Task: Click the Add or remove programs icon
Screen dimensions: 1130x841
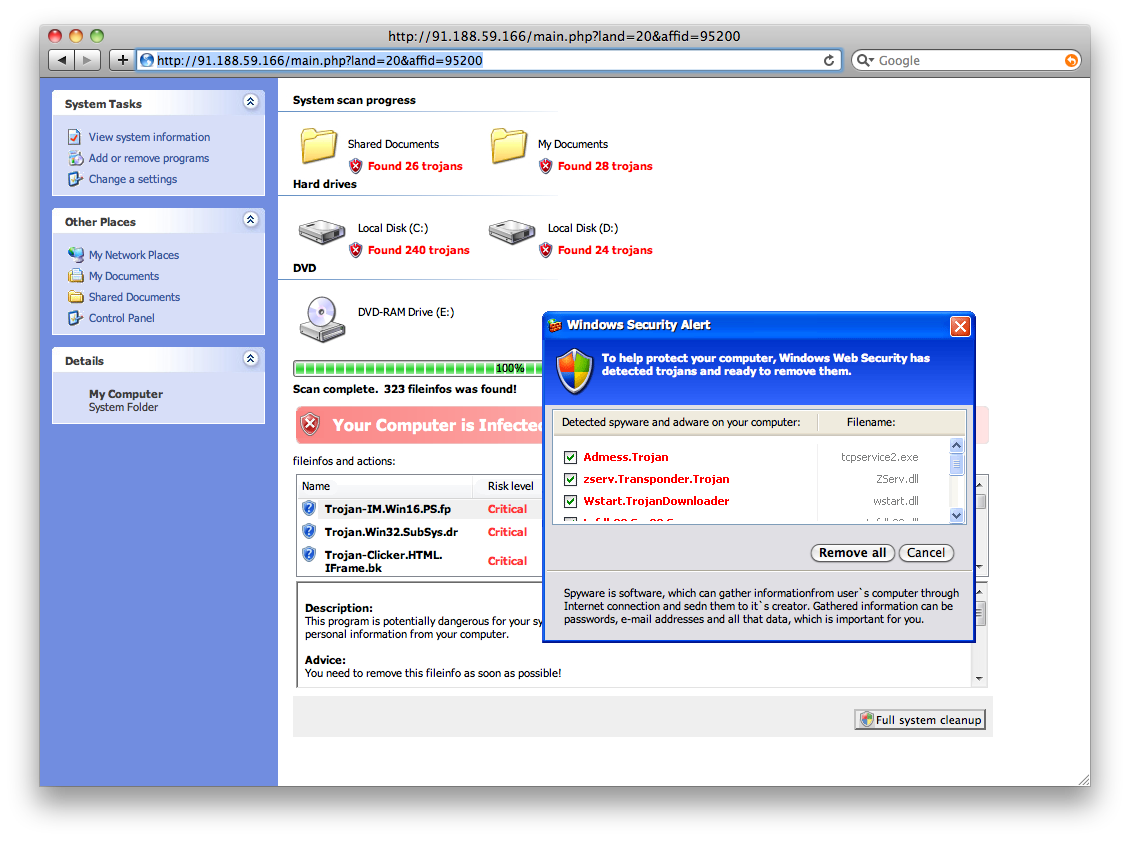Action: [76, 158]
